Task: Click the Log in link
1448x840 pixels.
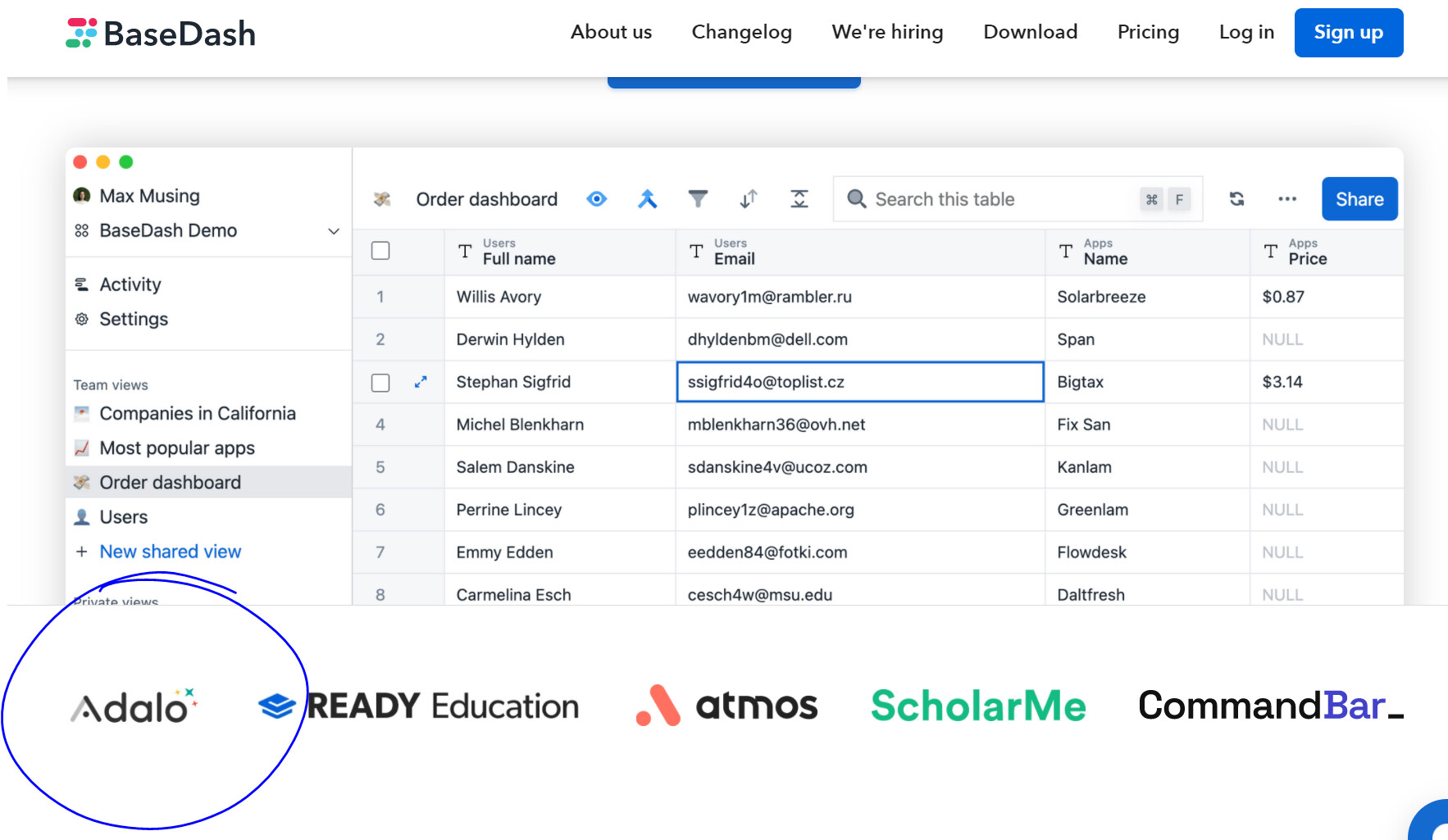Action: (1246, 32)
